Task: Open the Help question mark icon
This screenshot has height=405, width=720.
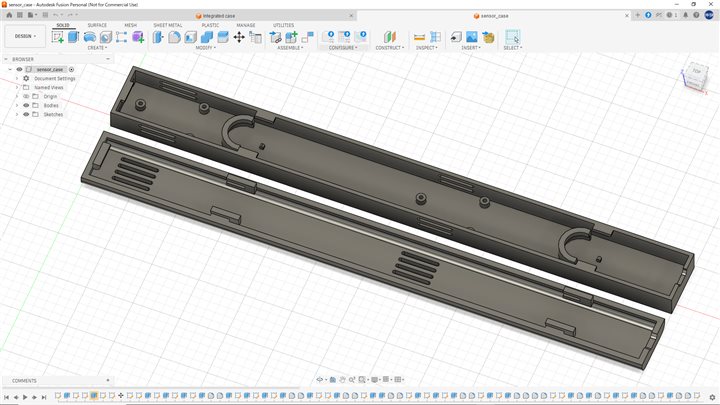Action: 696,15
